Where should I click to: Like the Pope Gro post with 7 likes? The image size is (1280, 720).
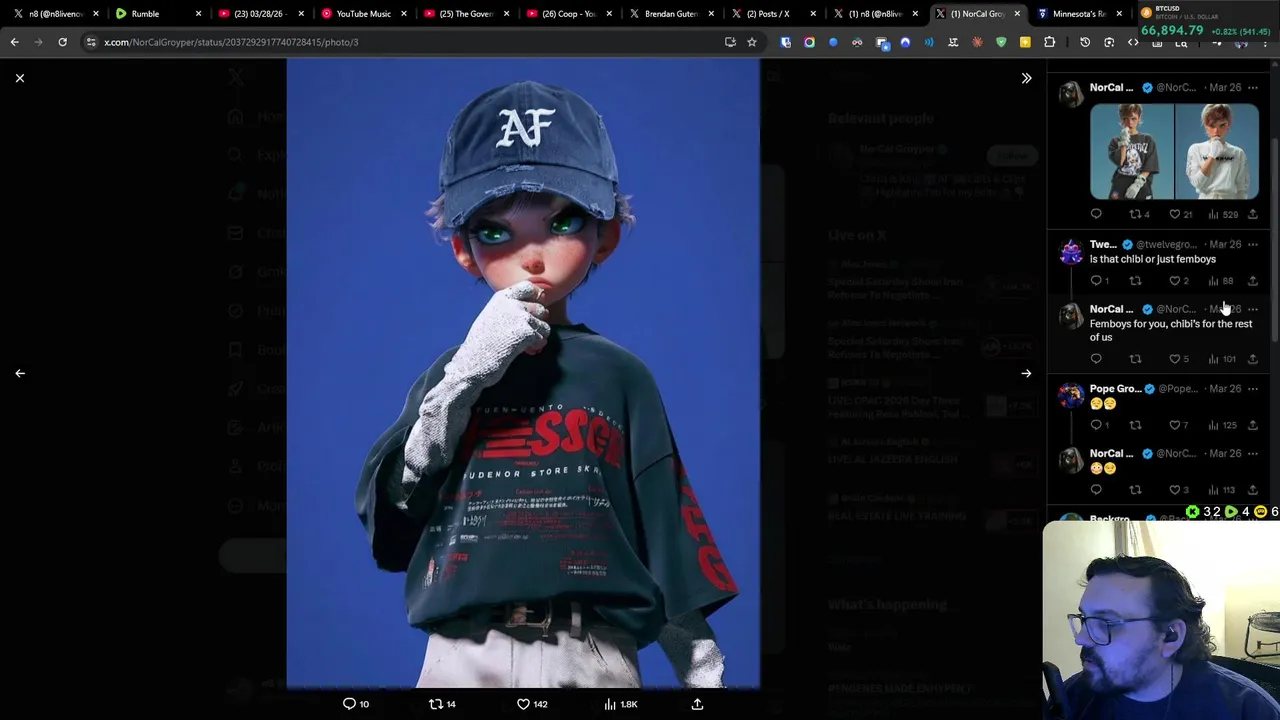[1179, 425]
